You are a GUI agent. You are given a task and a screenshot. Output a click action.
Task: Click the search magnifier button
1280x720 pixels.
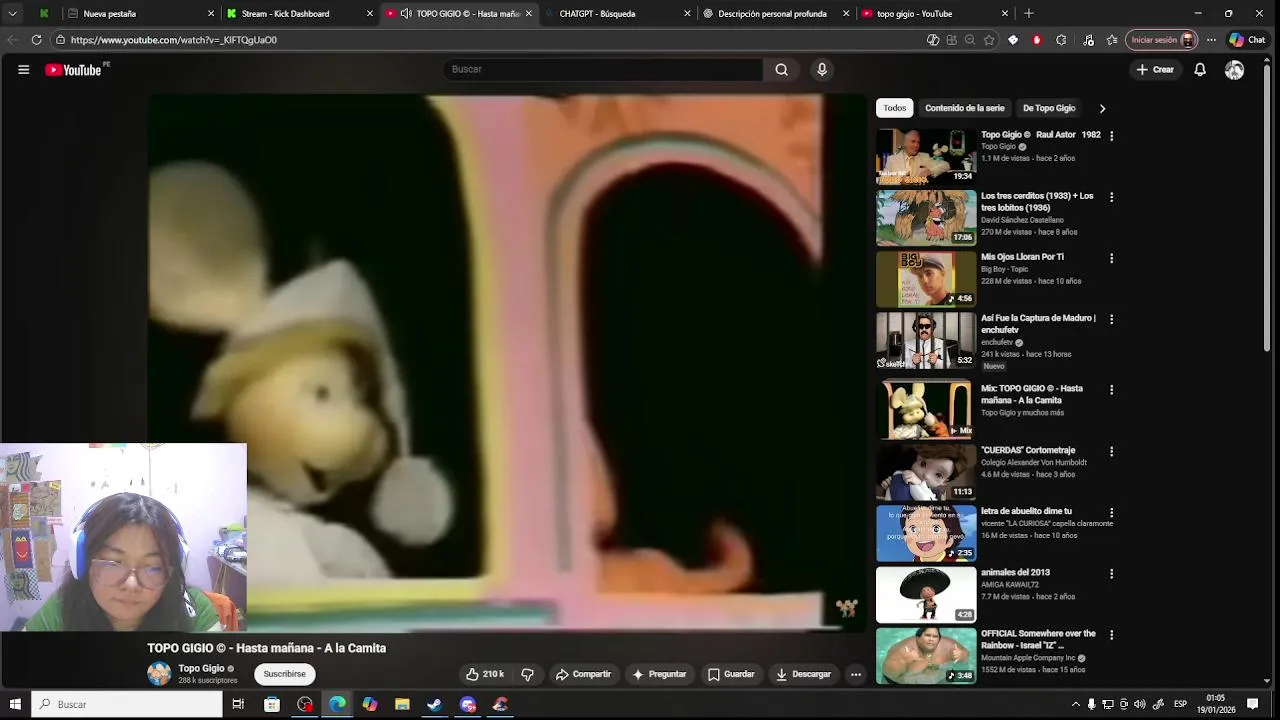coord(781,70)
